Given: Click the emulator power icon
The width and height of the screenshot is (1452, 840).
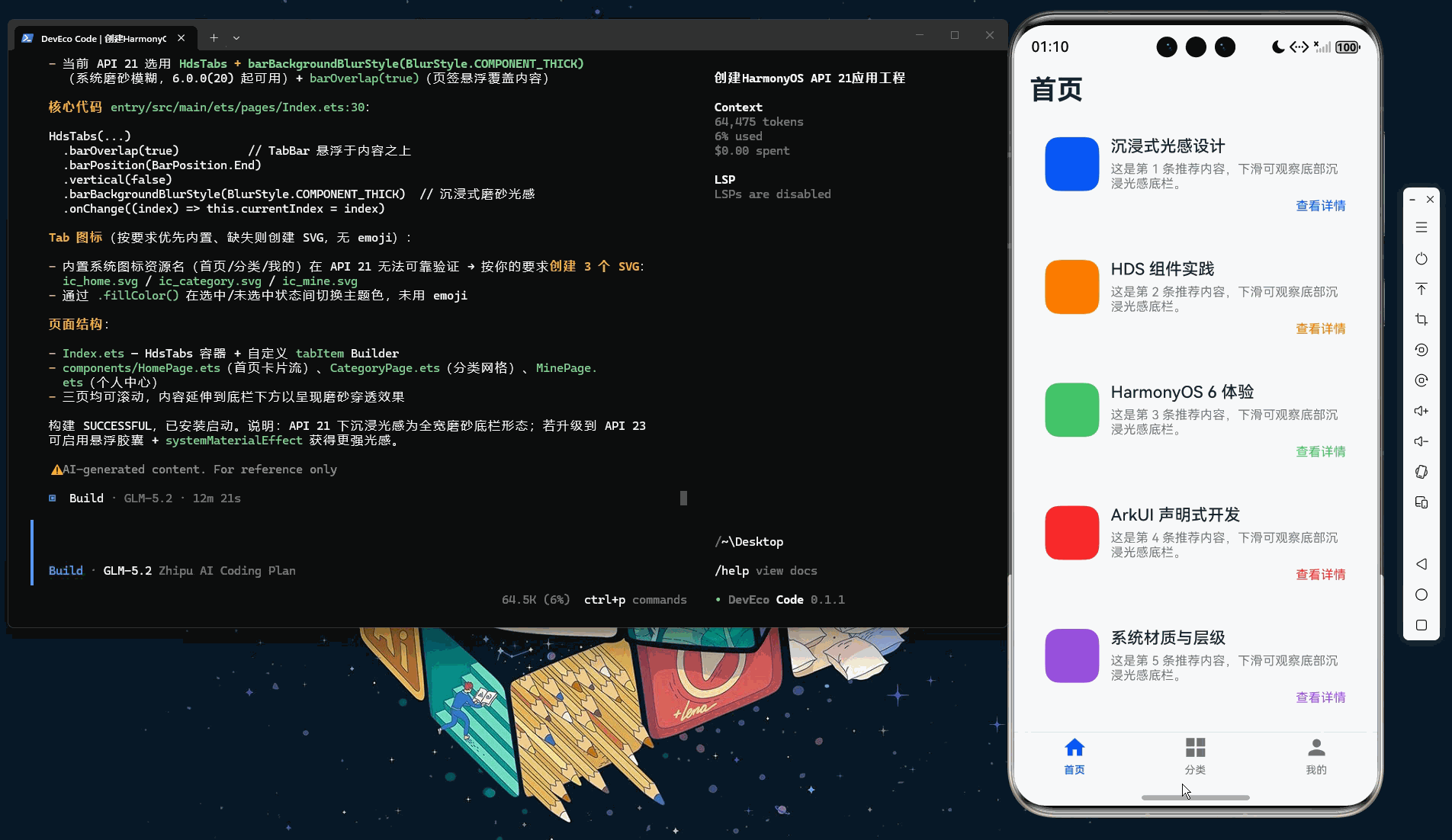Looking at the screenshot, I should point(1421,259).
